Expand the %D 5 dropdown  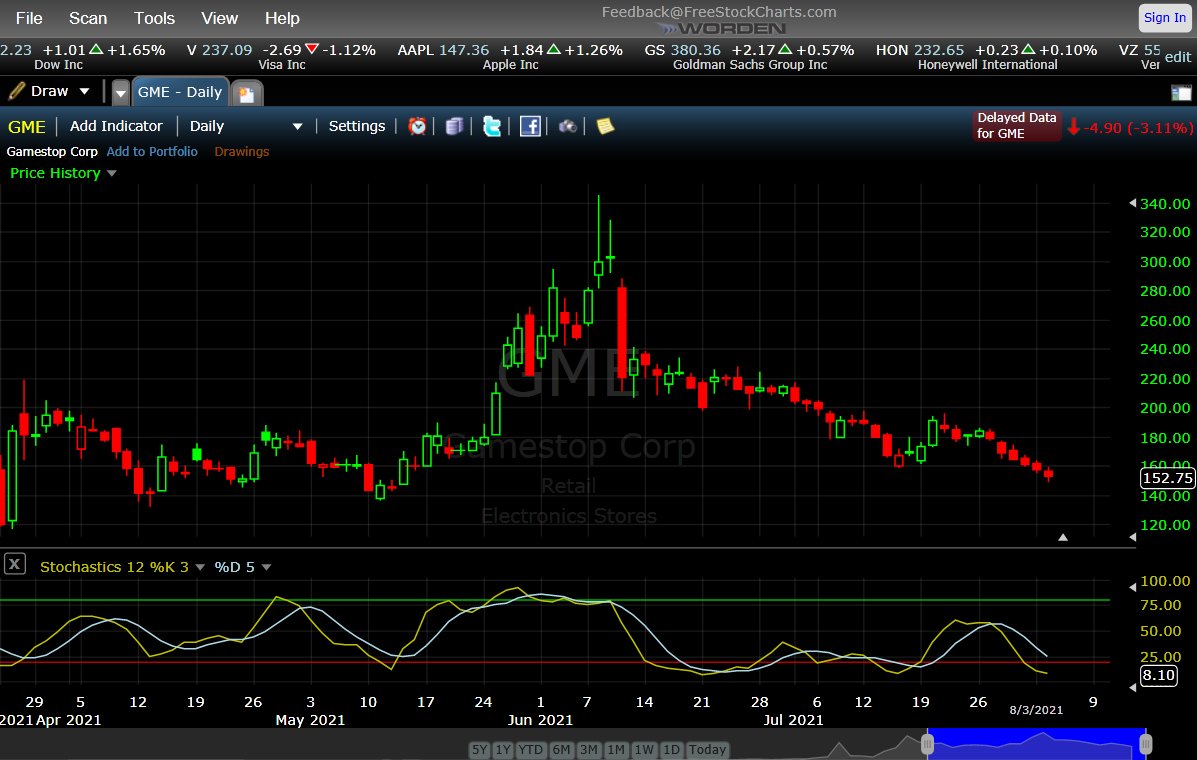pyautogui.click(x=266, y=567)
